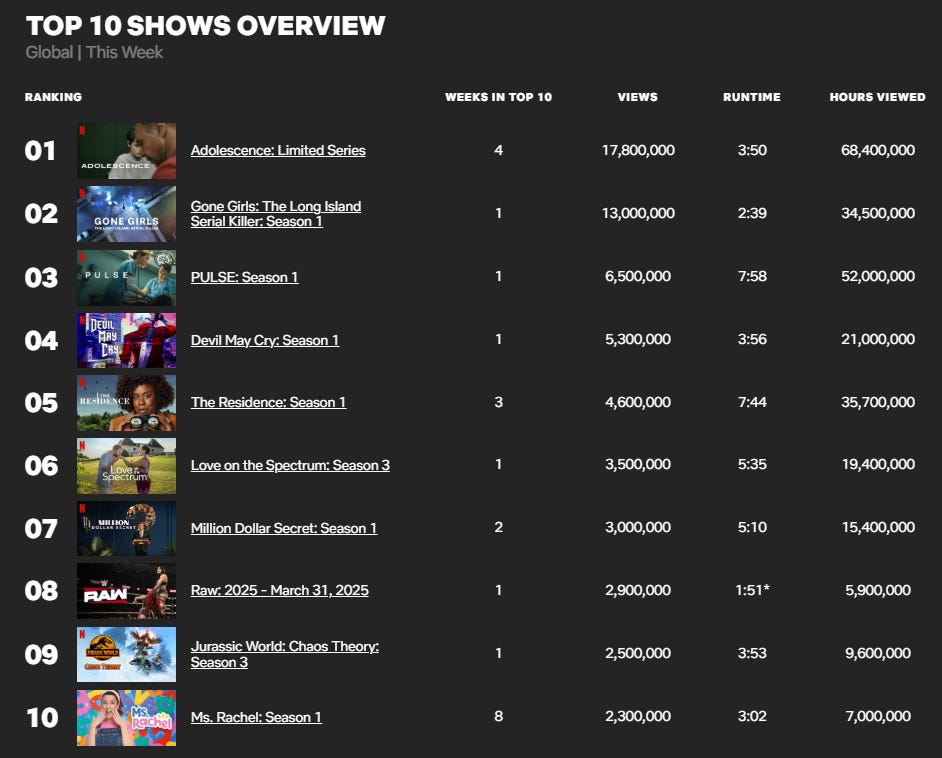Click the RUNTIME column header
Screen dimensions: 942x758
752,97
